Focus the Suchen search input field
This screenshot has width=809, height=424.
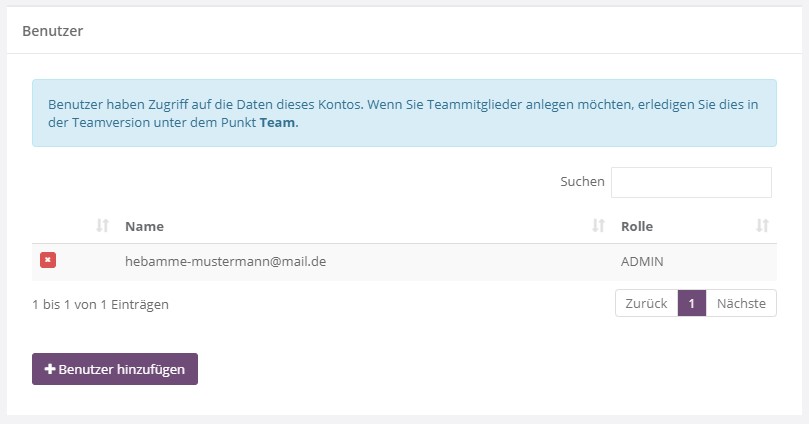(691, 182)
